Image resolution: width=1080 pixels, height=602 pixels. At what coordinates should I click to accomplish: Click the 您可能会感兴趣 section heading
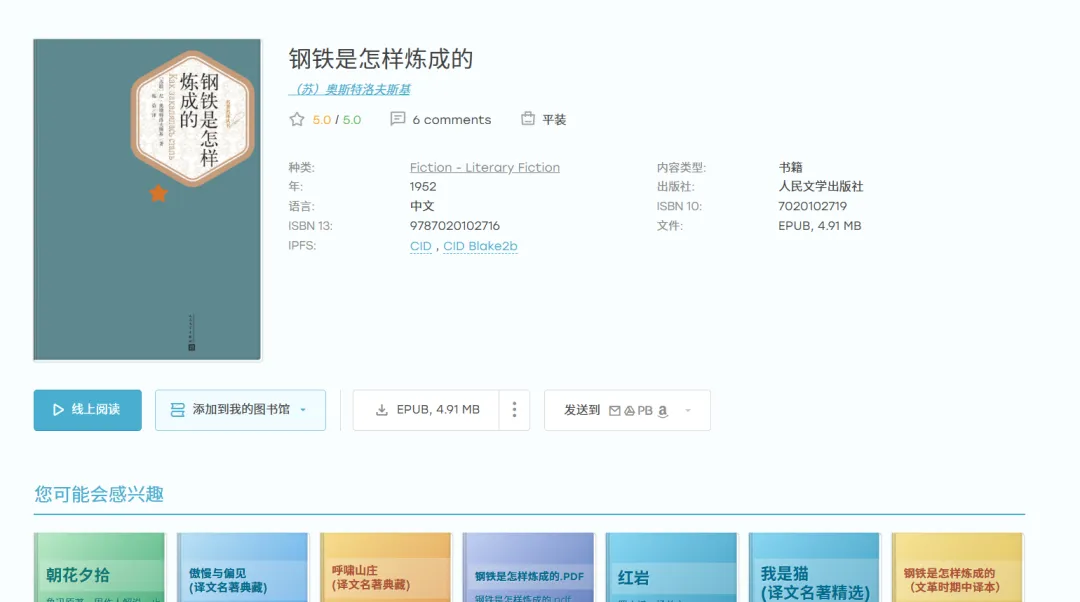pos(99,494)
